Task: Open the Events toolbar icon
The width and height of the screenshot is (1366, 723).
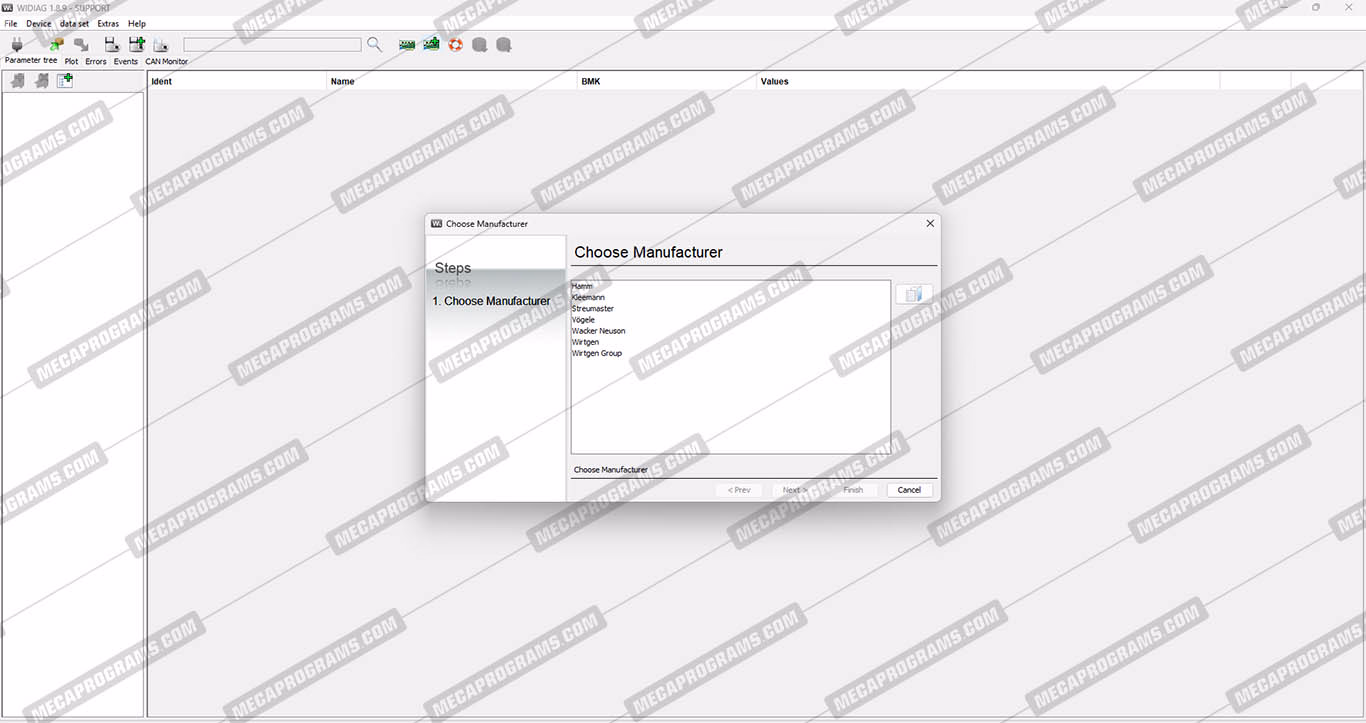Action: (x=136, y=45)
